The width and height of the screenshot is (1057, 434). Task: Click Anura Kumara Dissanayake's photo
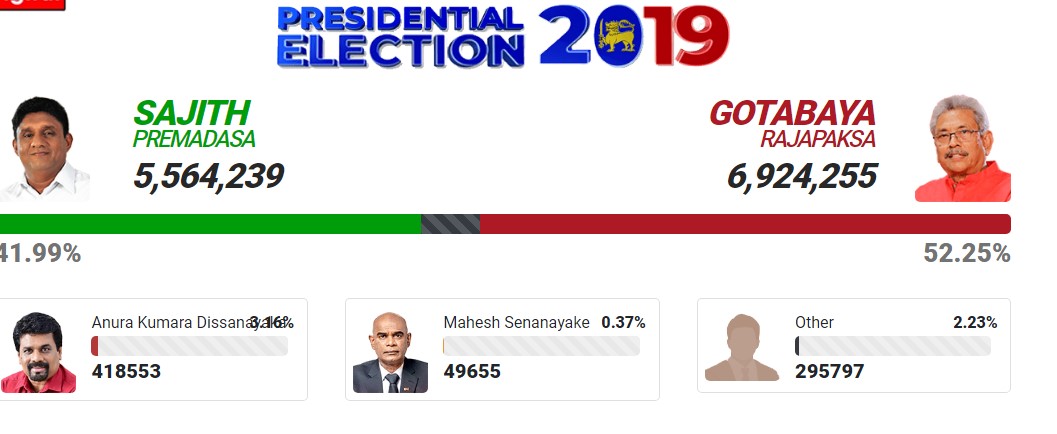pyautogui.click(x=39, y=352)
